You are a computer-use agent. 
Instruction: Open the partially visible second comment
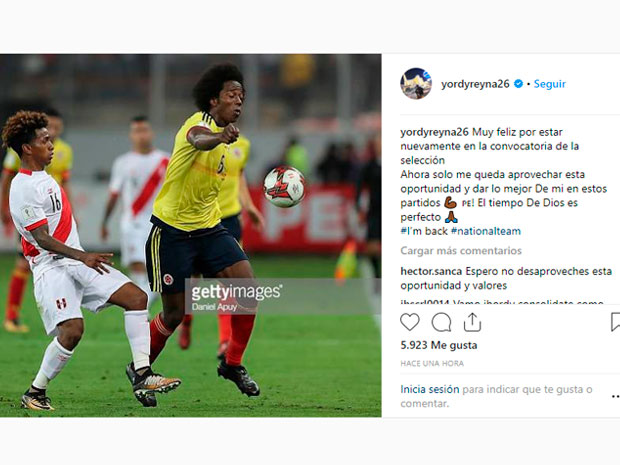(x=502, y=301)
